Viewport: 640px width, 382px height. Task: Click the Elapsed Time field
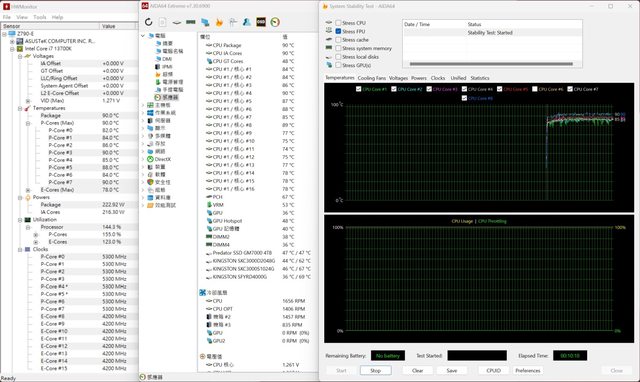(x=570, y=355)
